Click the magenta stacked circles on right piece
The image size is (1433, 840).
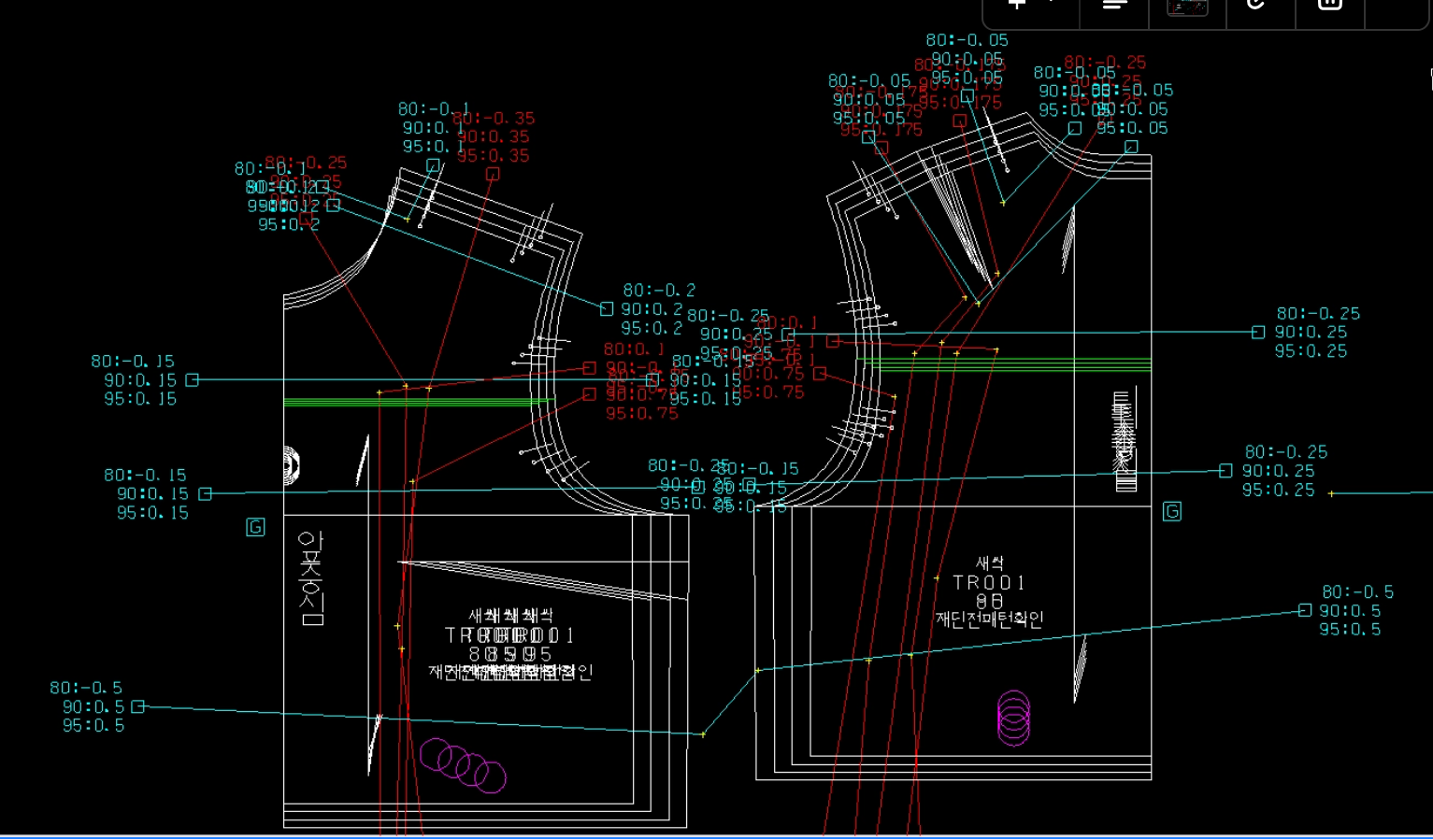click(1013, 718)
